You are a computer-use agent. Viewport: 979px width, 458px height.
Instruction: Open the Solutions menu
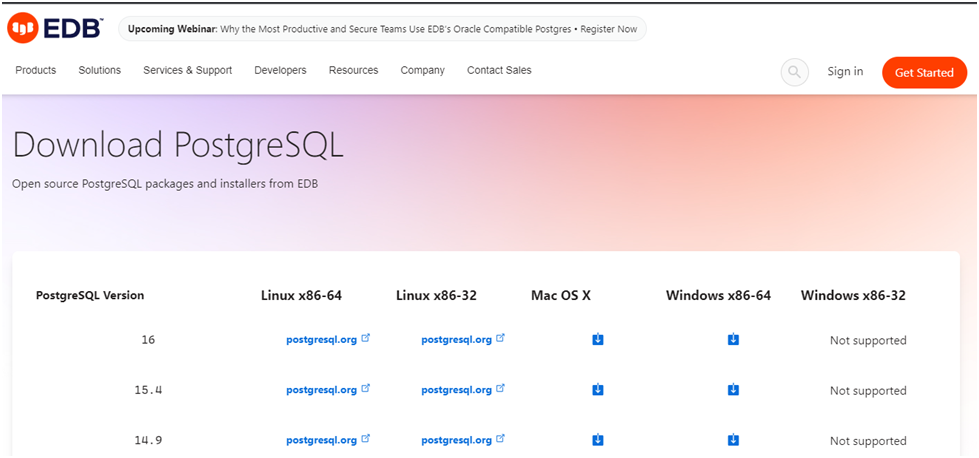(99, 71)
